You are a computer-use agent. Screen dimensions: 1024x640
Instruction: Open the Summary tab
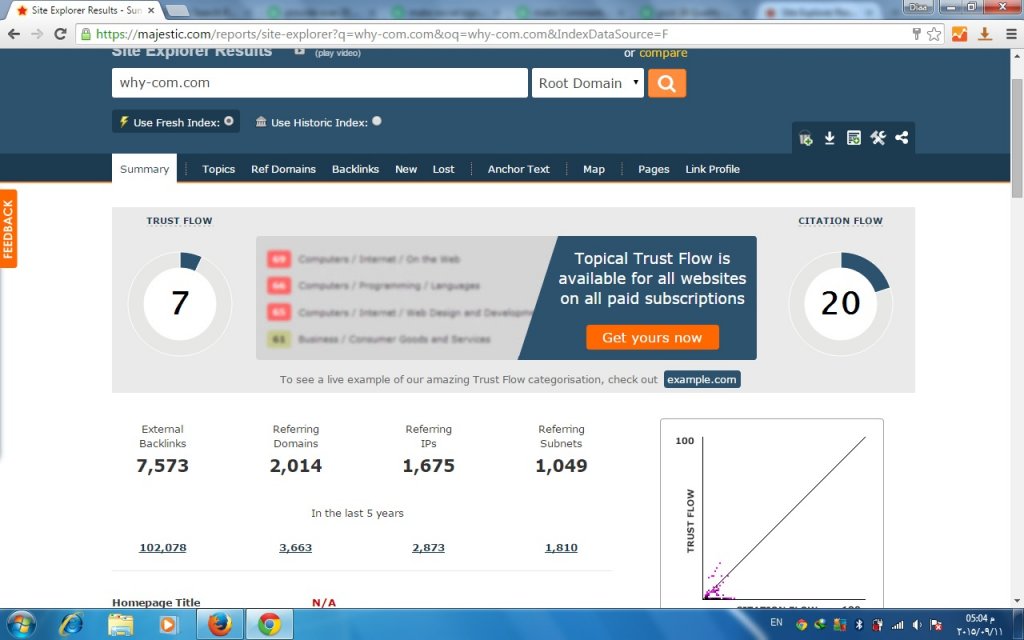coord(144,168)
